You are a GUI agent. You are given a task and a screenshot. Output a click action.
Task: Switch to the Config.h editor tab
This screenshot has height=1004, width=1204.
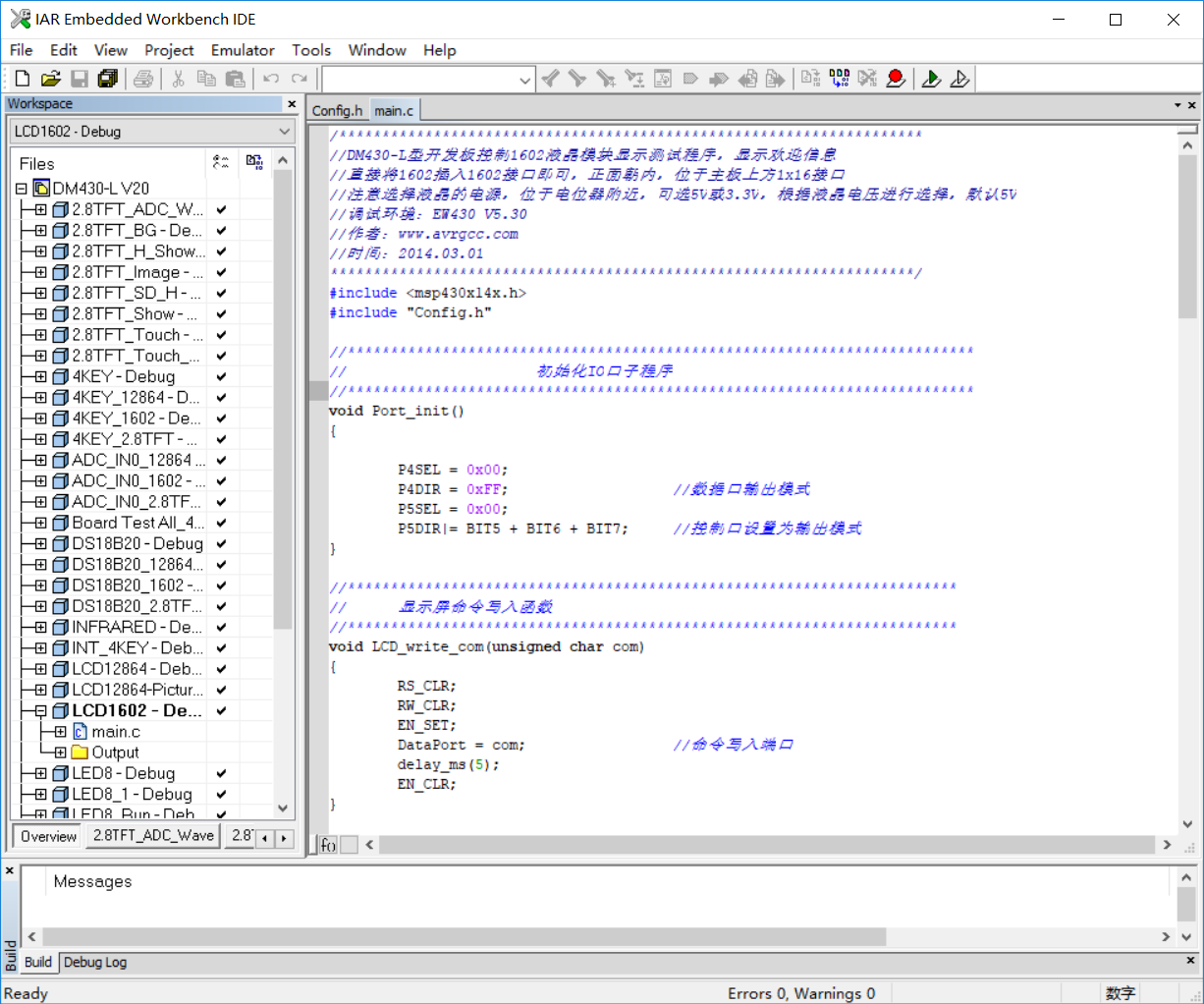(x=337, y=111)
